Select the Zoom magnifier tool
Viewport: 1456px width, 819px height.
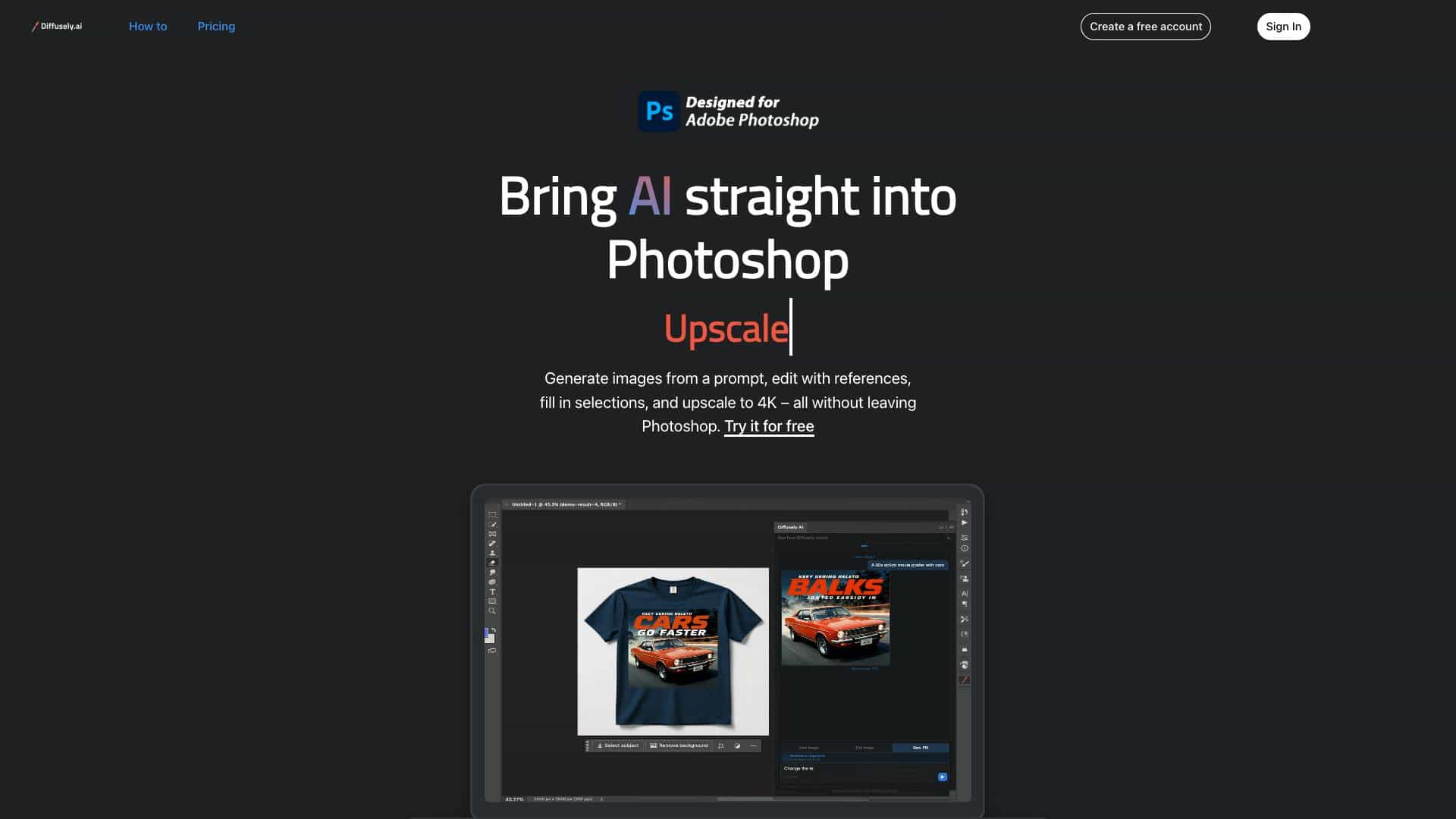point(492,611)
